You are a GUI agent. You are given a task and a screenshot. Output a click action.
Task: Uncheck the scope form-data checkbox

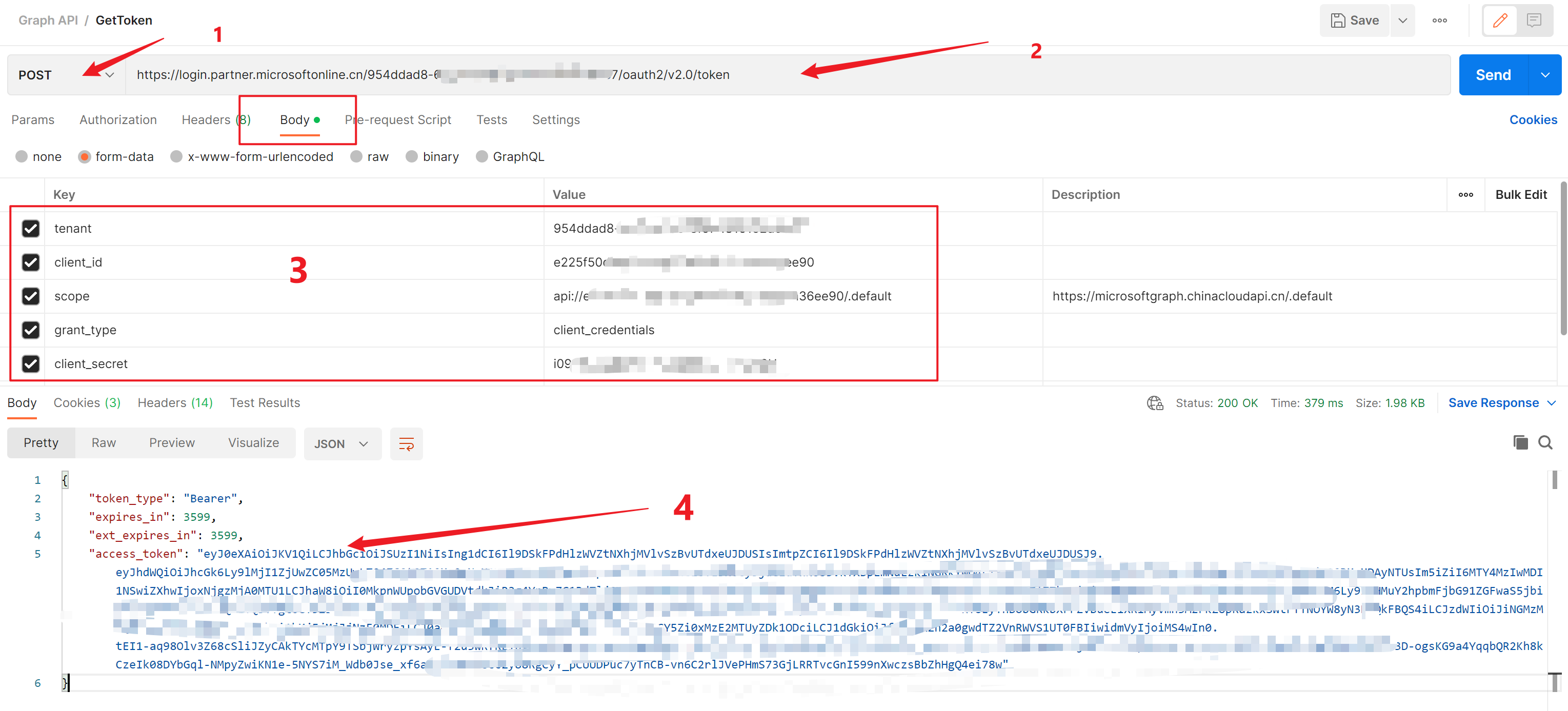point(29,295)
